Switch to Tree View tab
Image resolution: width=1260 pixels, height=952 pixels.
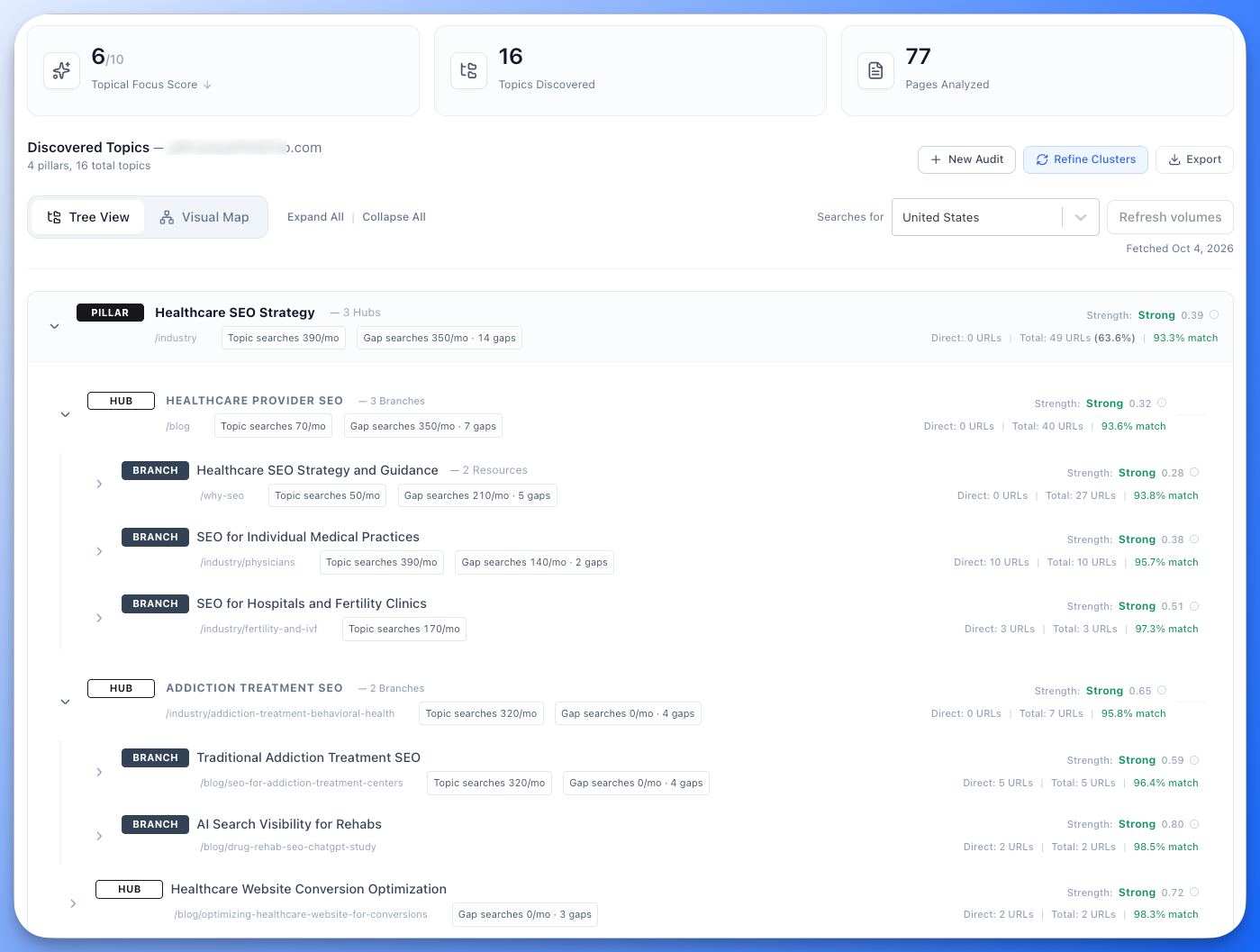pos(88,217)
